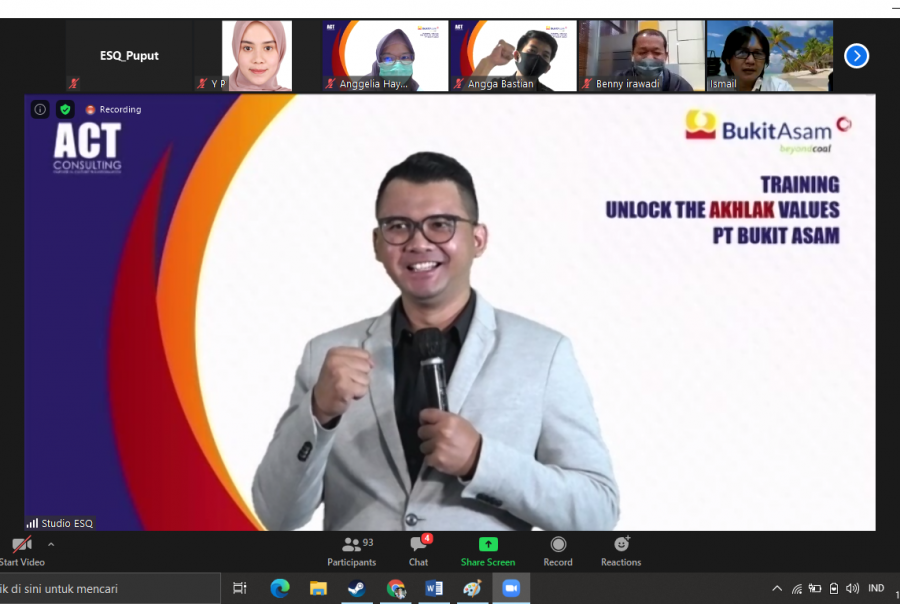Click the Recording indicator label
Screen dimensions: 900x604
tap(114, 109)
